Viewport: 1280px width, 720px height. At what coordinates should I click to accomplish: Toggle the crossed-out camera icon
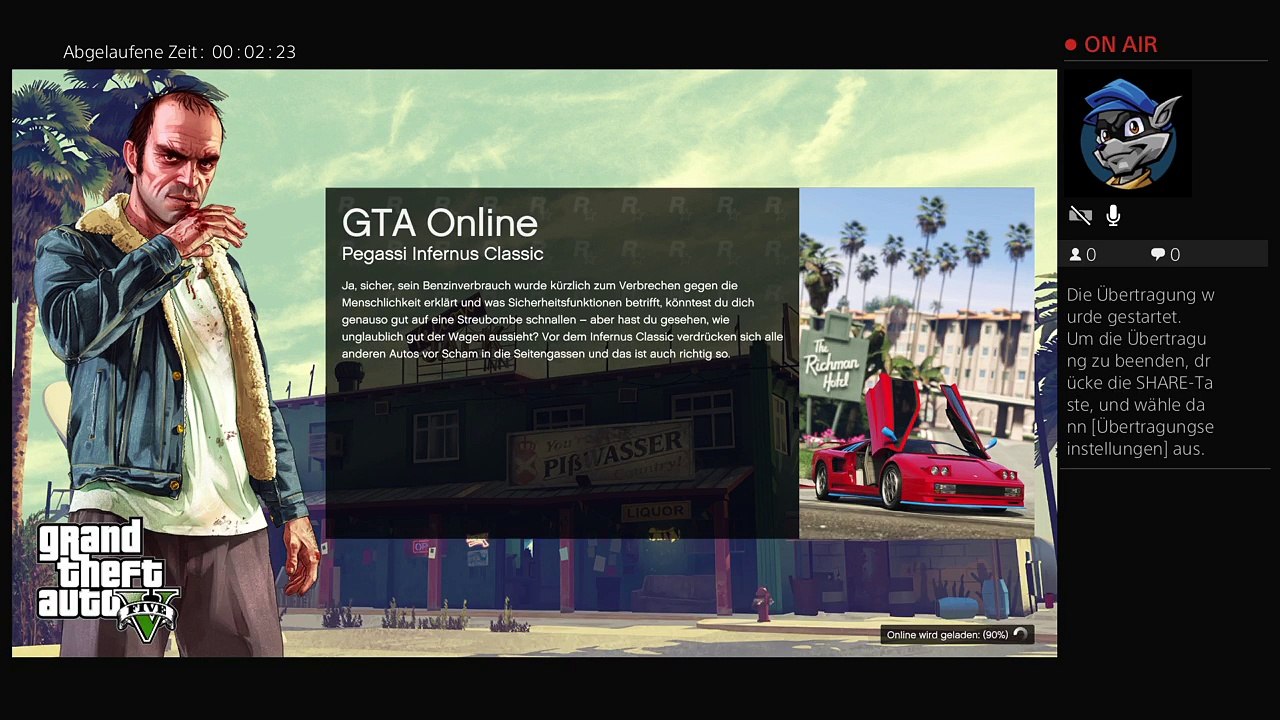coord(1080,215)
